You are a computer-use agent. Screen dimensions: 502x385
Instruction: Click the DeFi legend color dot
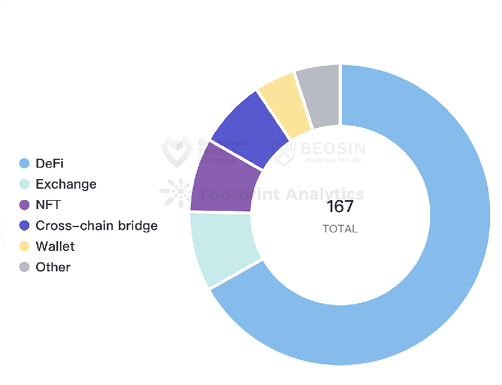24,163
